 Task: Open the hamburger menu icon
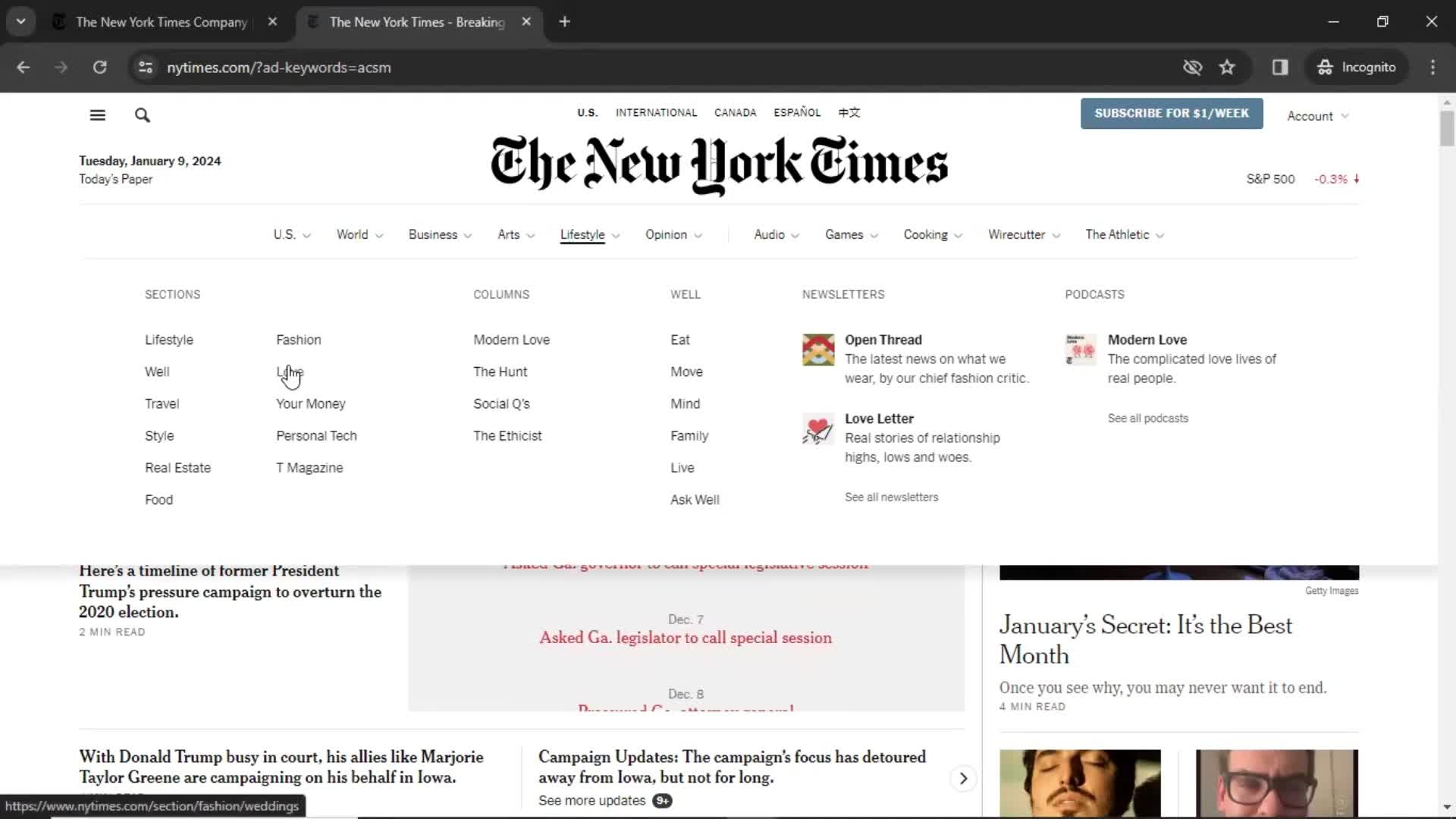point(97,115)
